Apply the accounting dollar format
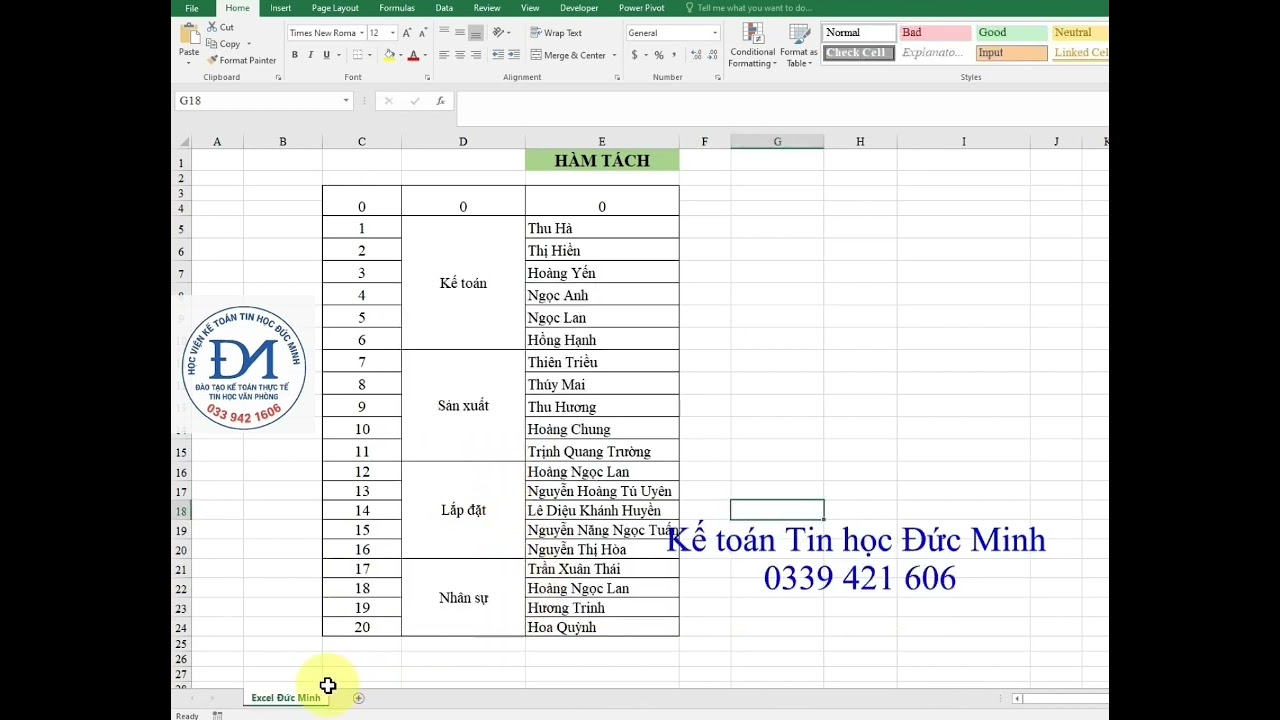 [x=634, y=55]
